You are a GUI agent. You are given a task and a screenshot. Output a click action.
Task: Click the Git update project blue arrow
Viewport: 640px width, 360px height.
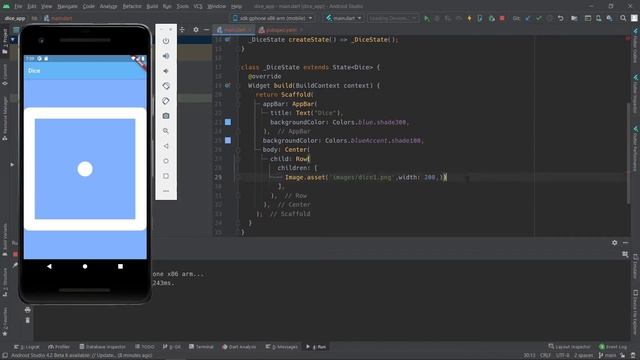(528, 18)
